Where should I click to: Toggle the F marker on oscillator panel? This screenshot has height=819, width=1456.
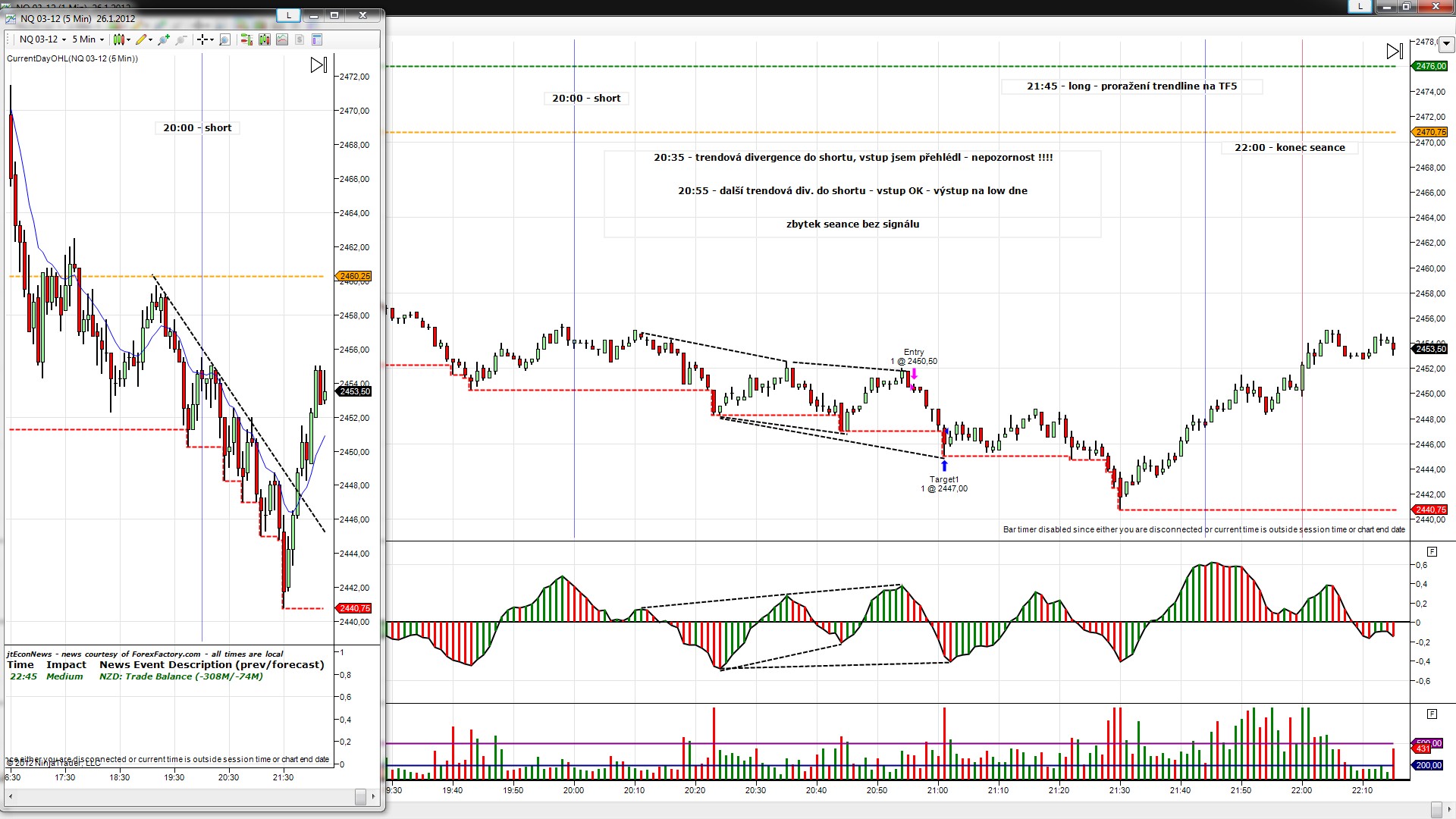click(1432, 551)
